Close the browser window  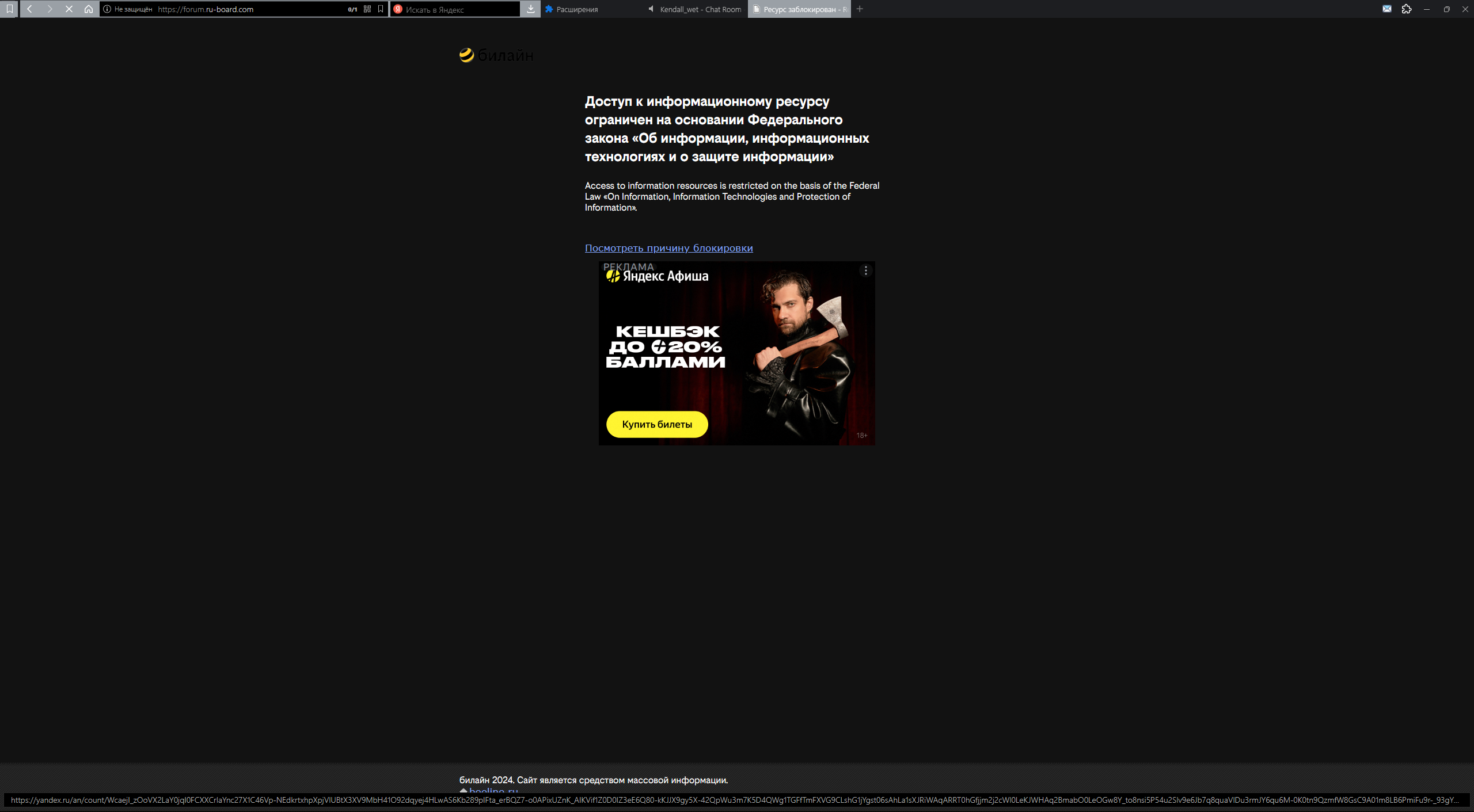1465,9
